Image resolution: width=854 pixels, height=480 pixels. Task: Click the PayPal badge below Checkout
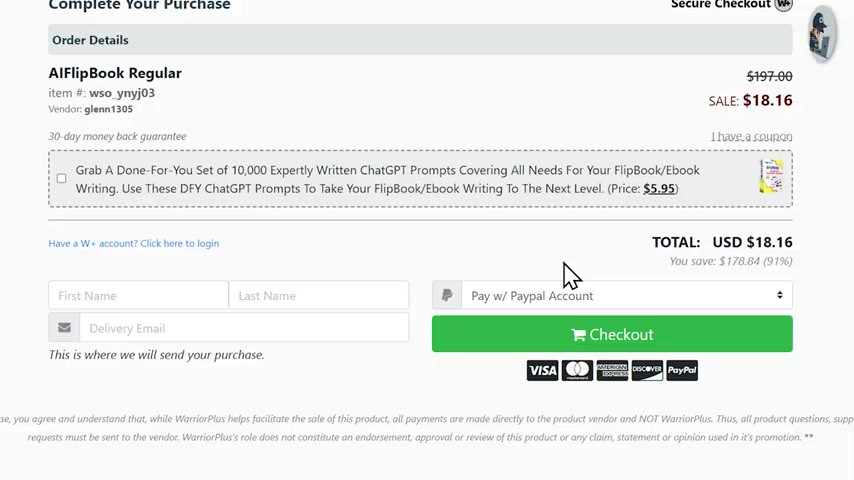pos(682,370)
